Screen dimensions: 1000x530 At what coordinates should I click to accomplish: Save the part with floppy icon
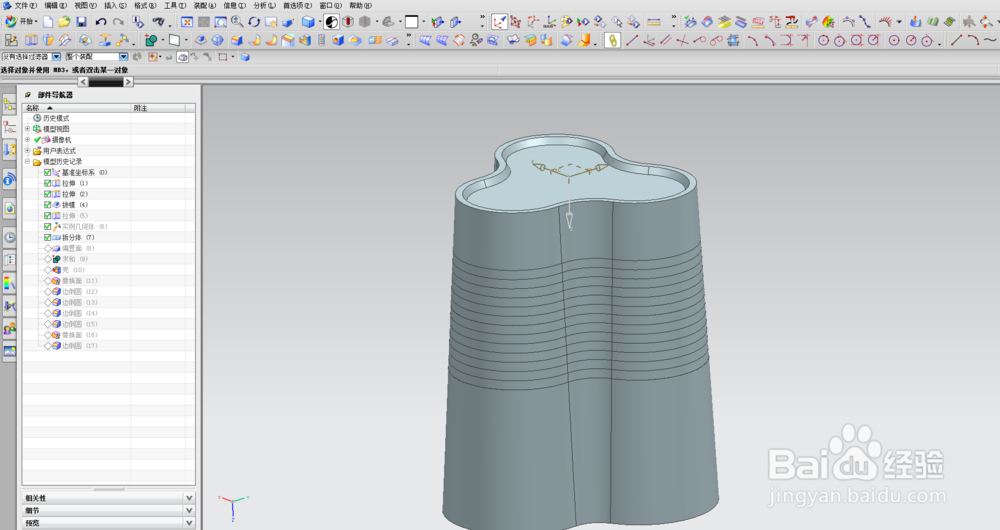(x=82, y=22)
